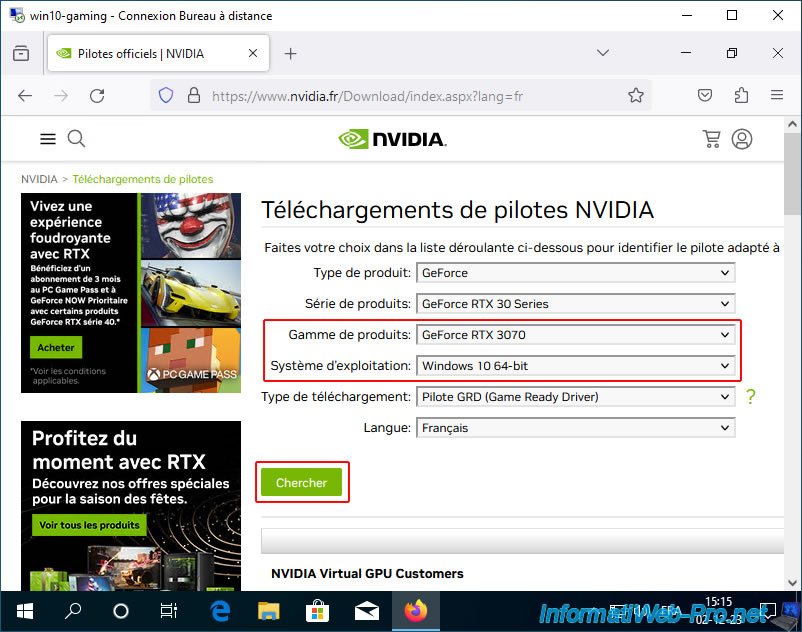The image size is (802, 632).
Task: Open Firefox extensions puzzle icon
Action: pyautogui.click(x=741, y=95)
